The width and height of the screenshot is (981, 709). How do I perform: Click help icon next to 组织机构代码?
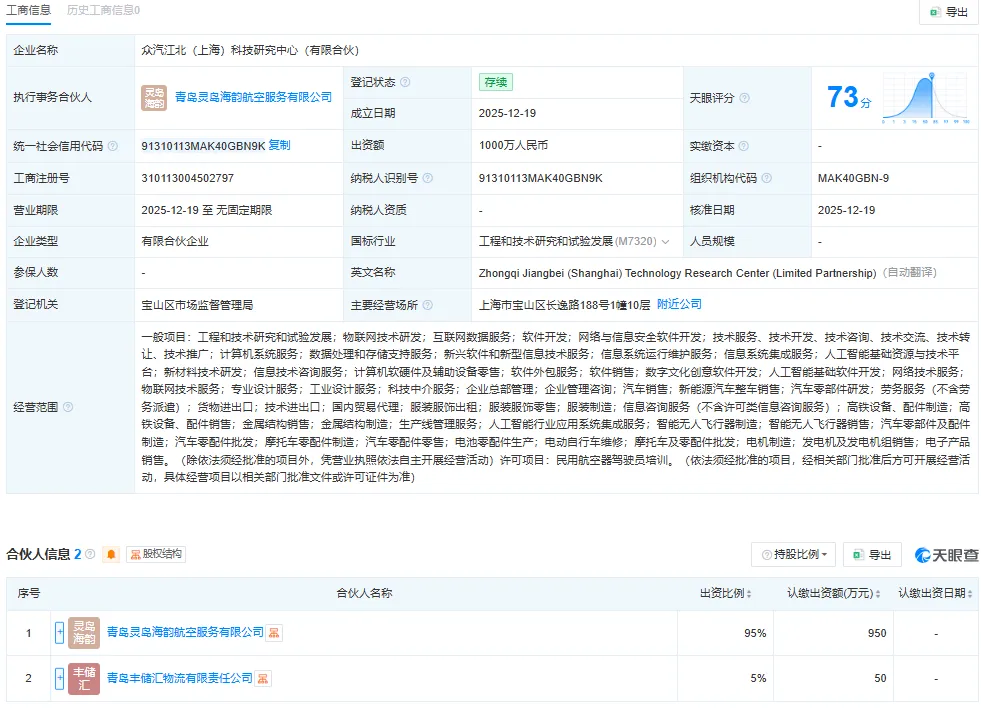click(x=766, y=178)
